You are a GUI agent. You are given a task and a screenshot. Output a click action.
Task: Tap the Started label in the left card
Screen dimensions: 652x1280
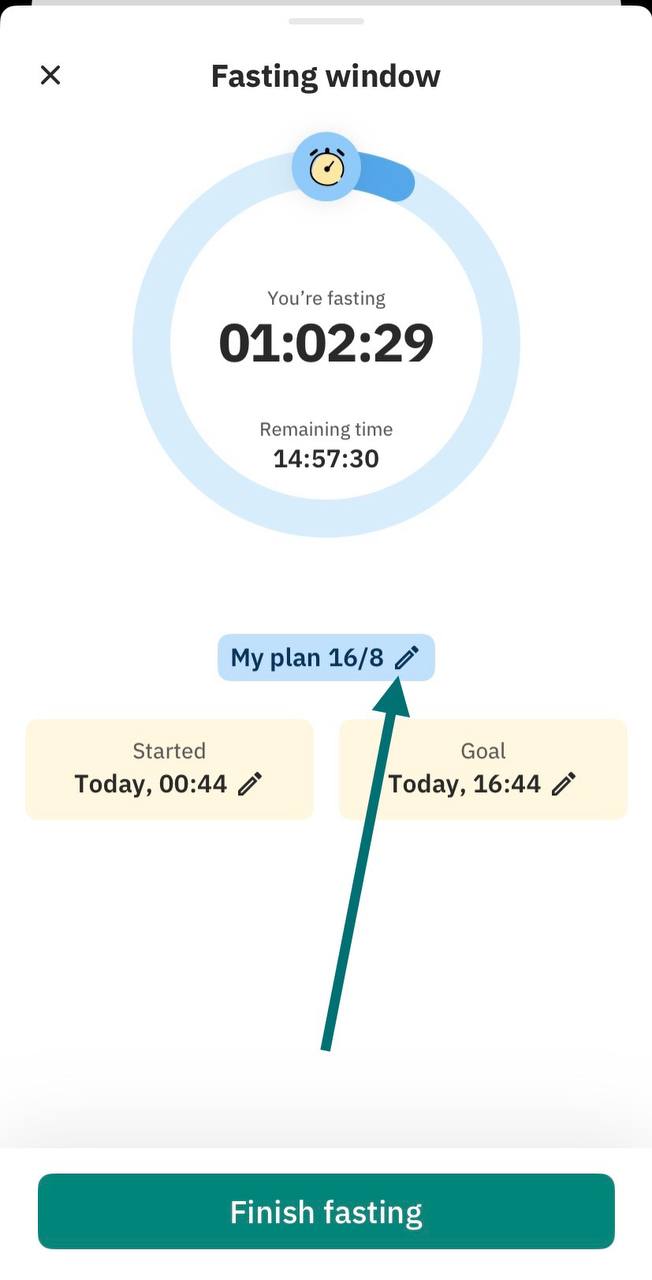[169, 751]
